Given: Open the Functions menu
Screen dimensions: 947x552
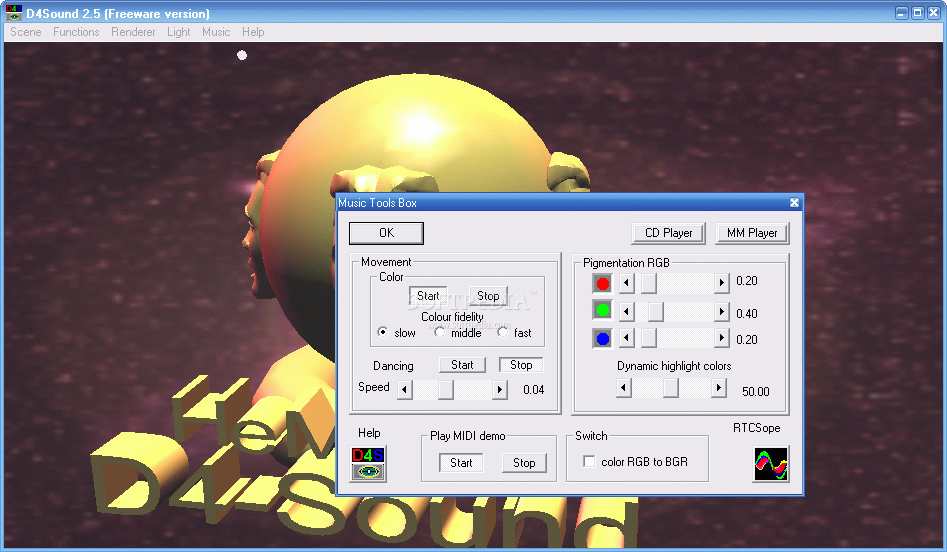Looking at the screenshot, I should 76,32.
